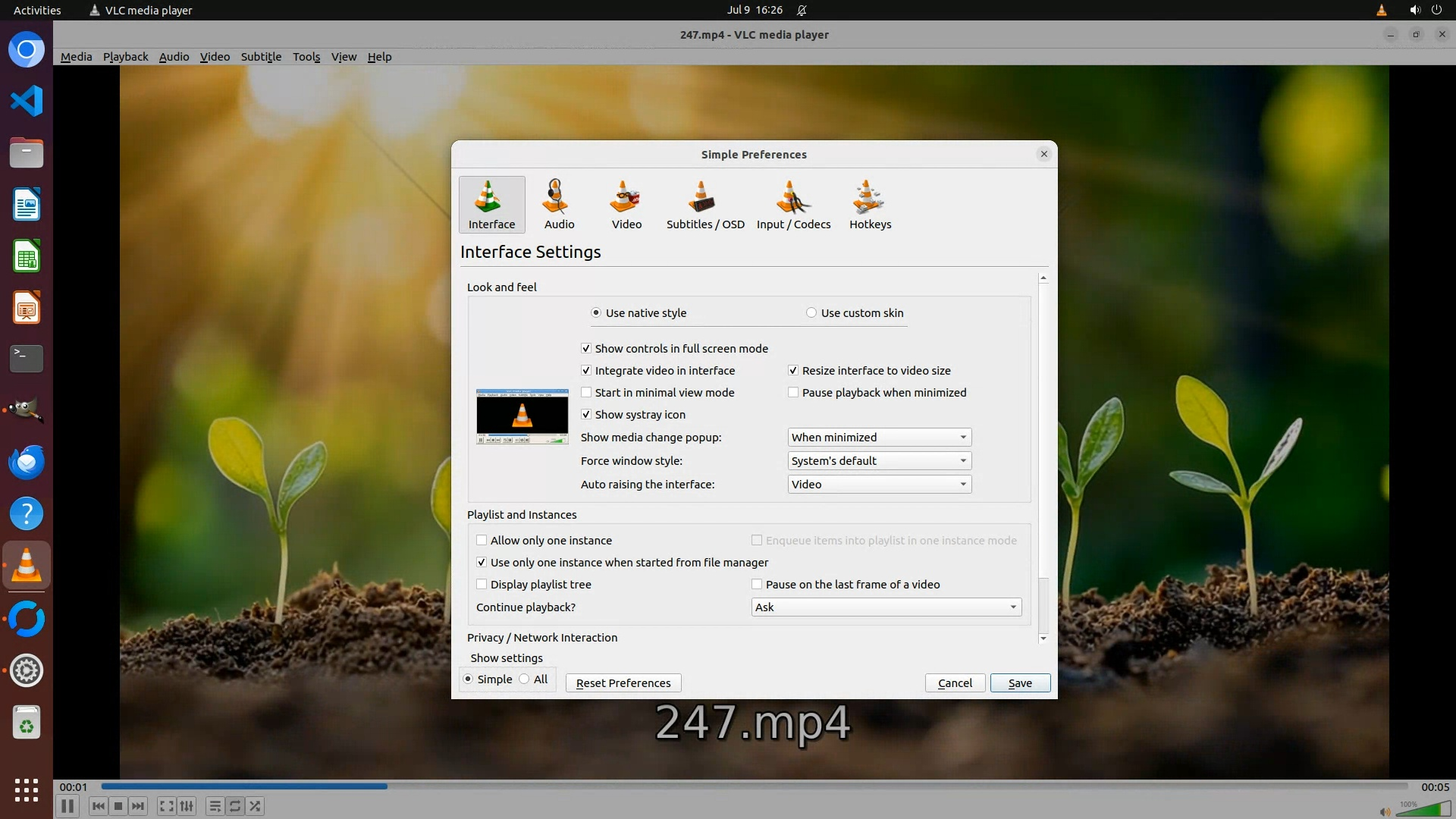Viewport: 1456px width, 819px height.
Task: Select the Use custom skin radio button
Action: tap(811, 313)
